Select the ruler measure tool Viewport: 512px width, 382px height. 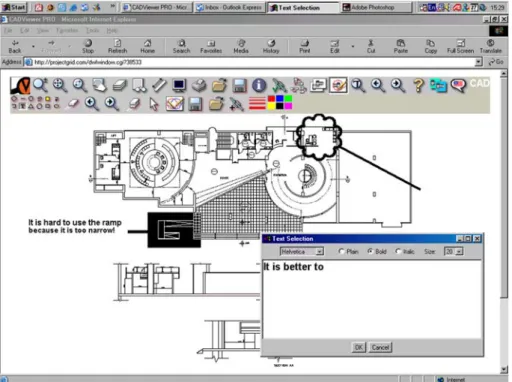coord(159,85)
